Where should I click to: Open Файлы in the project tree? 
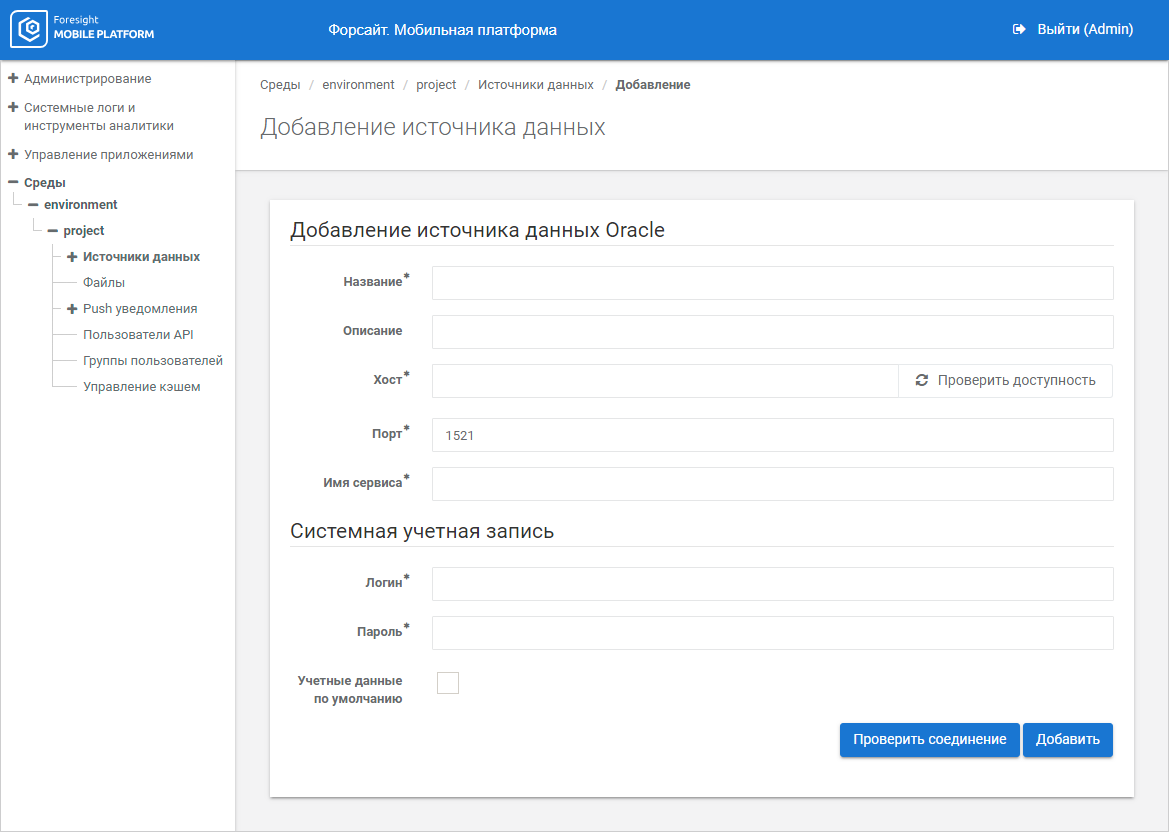click(x=104, y=283)
